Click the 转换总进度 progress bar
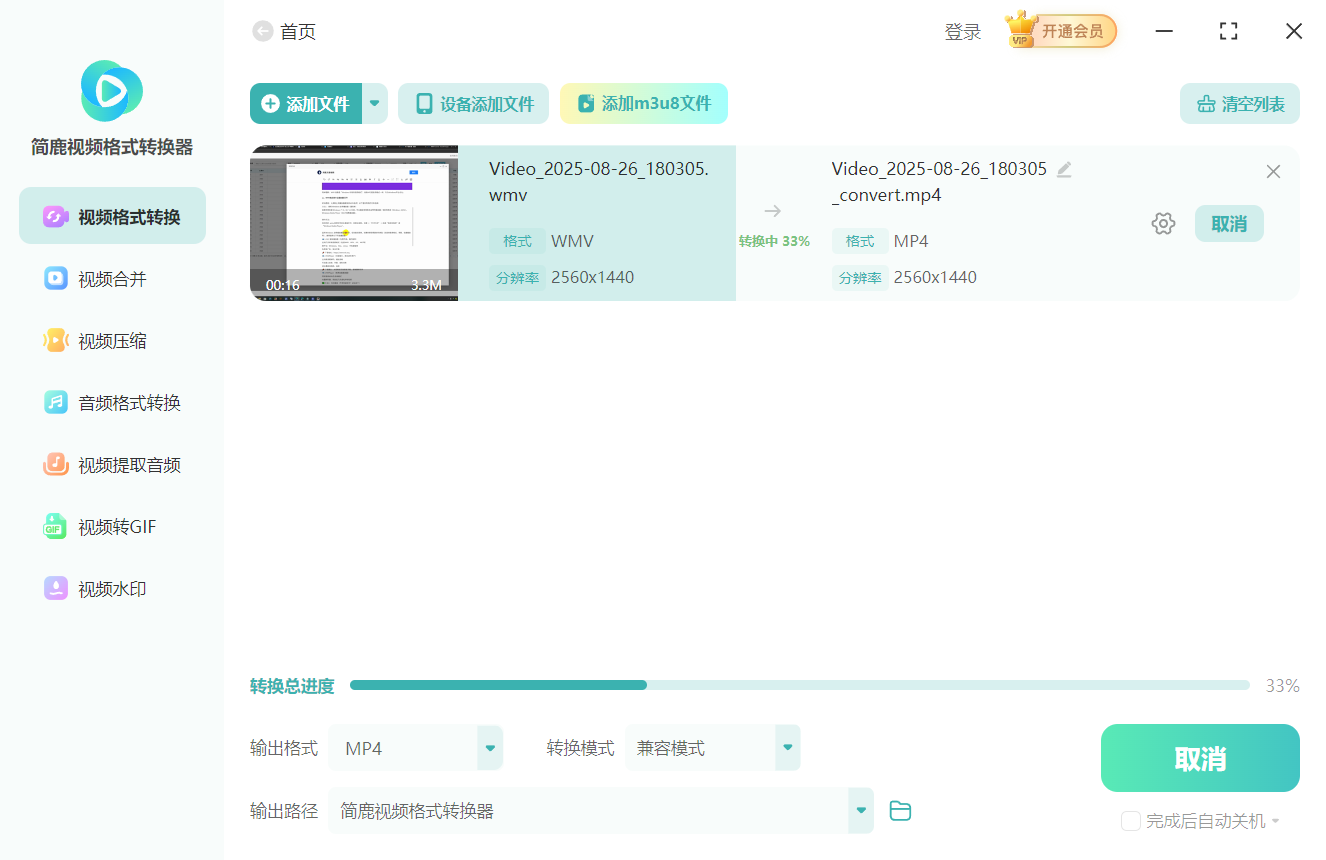 coord(798,686)
